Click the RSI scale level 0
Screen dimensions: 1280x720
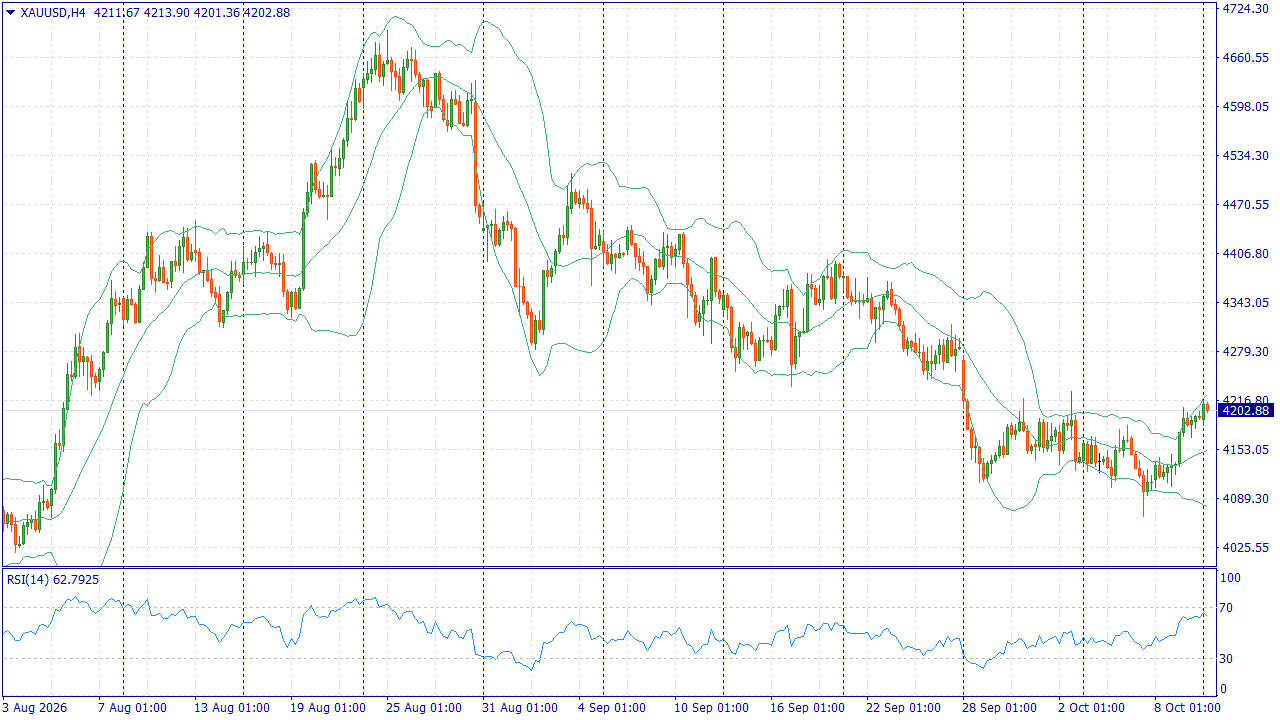click(x=1225, y=689)
